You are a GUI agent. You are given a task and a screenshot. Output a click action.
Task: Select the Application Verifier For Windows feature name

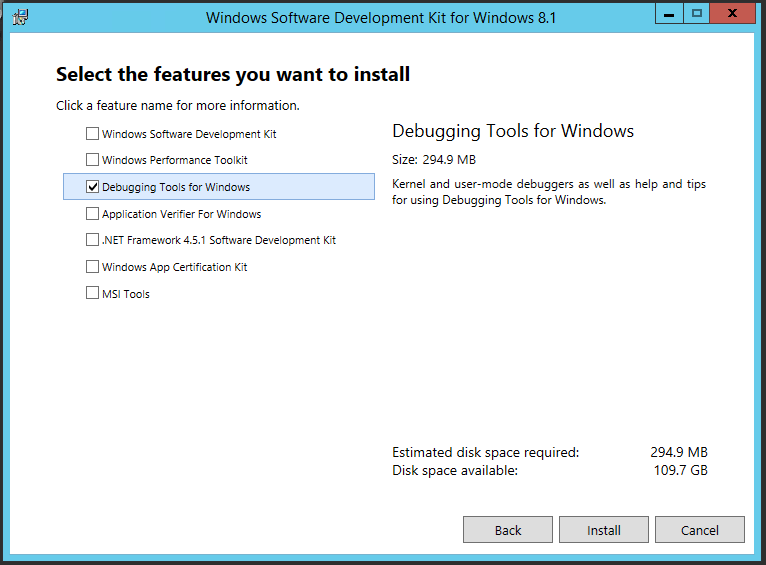(181, 214)
